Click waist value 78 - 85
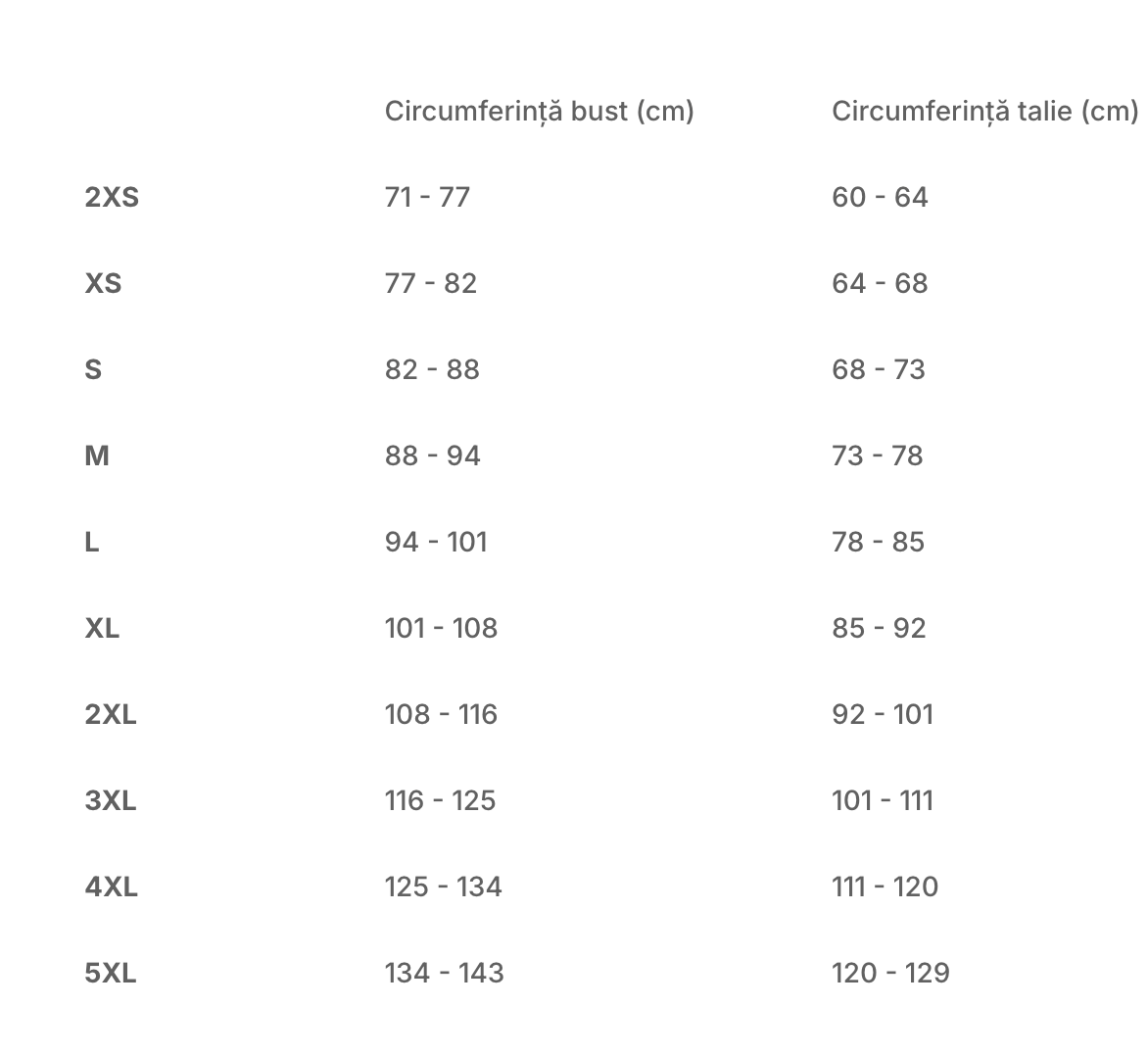The width and height of the screenshot is (1148, 1054). 878,543
